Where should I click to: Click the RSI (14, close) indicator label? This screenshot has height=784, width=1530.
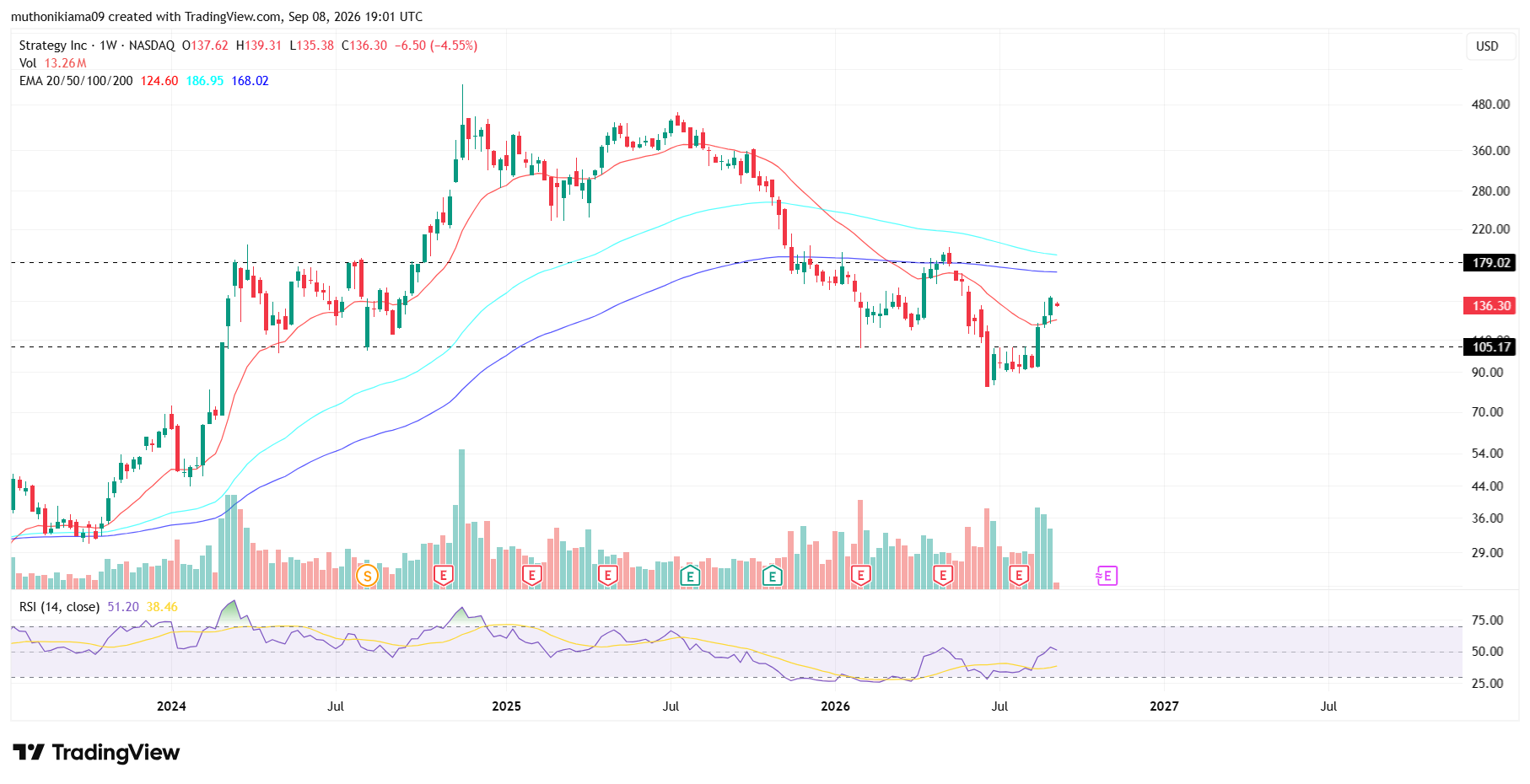[x=59, y=607]
